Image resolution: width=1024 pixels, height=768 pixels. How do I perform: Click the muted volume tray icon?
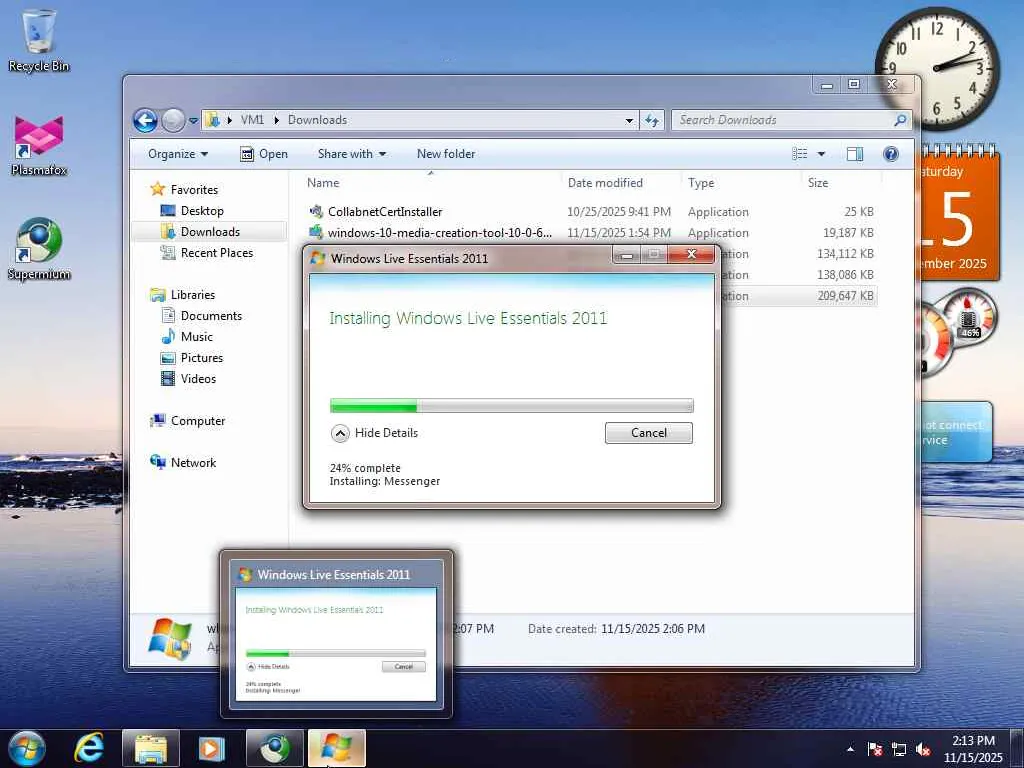point(923,750)
